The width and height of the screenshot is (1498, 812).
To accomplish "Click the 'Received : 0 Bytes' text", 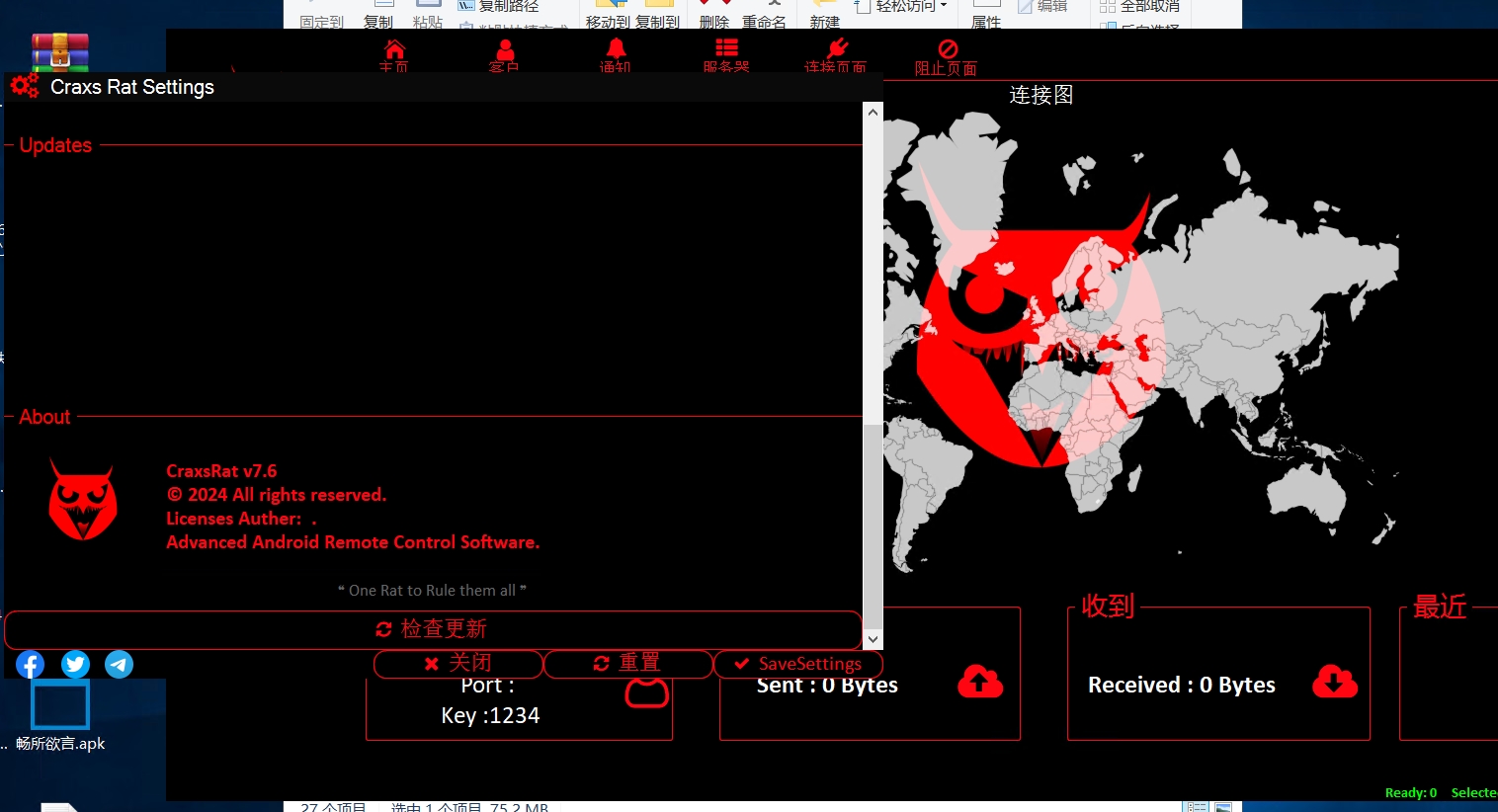I will click(1182, 685).
